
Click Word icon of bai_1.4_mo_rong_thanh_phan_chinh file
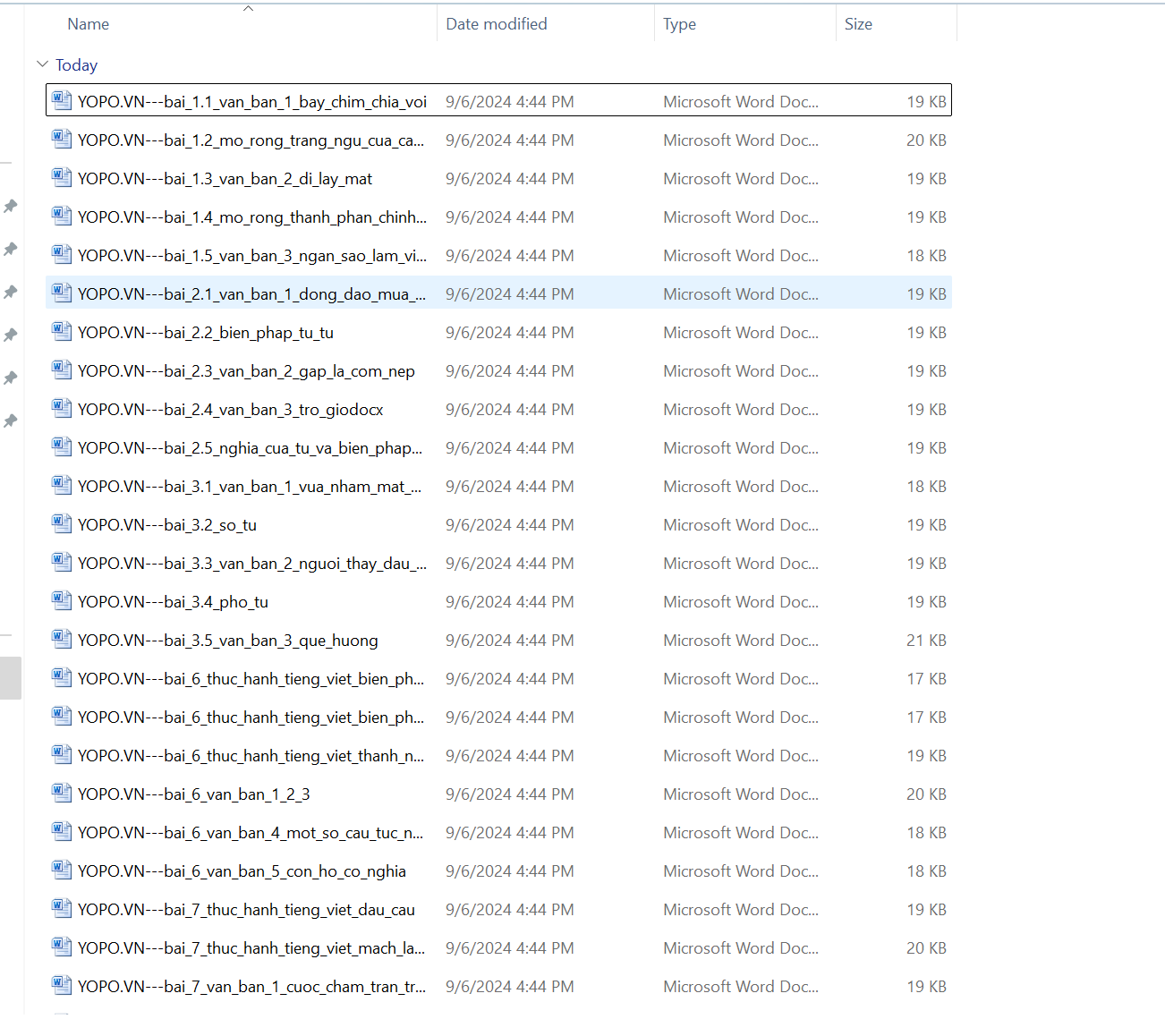[62, 216]
